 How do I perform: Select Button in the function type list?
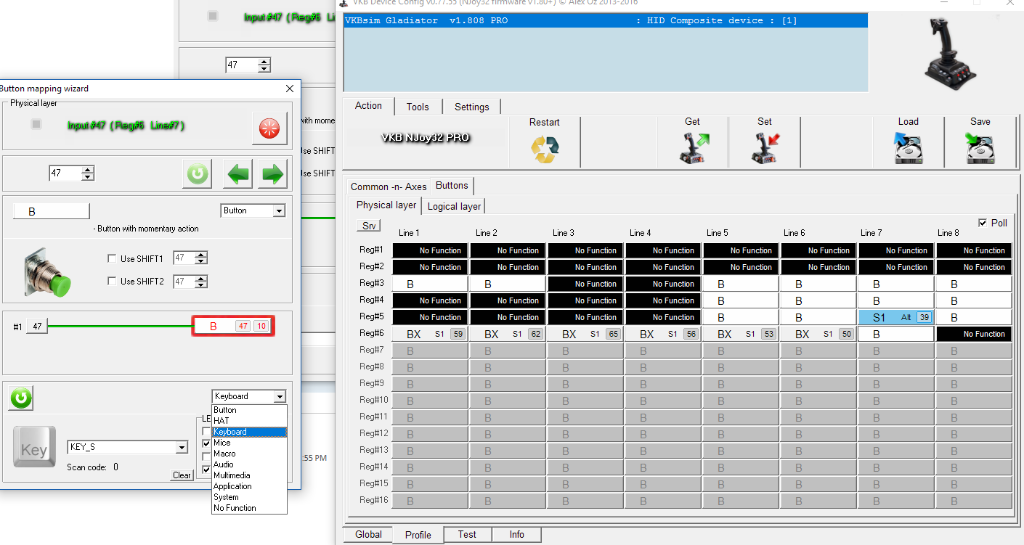click(x=249, y=410)
